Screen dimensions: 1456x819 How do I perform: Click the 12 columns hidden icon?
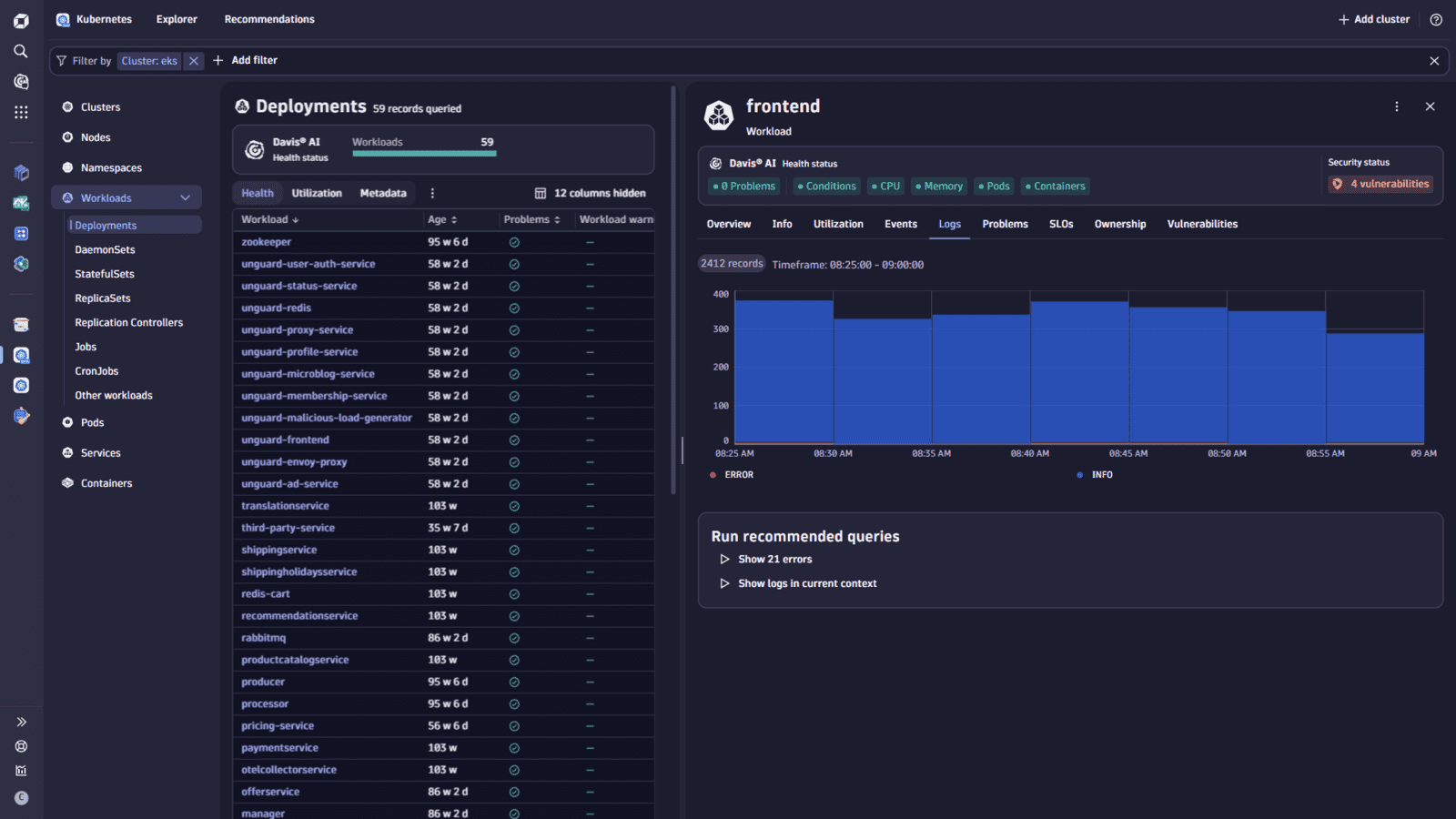(541, 193)
